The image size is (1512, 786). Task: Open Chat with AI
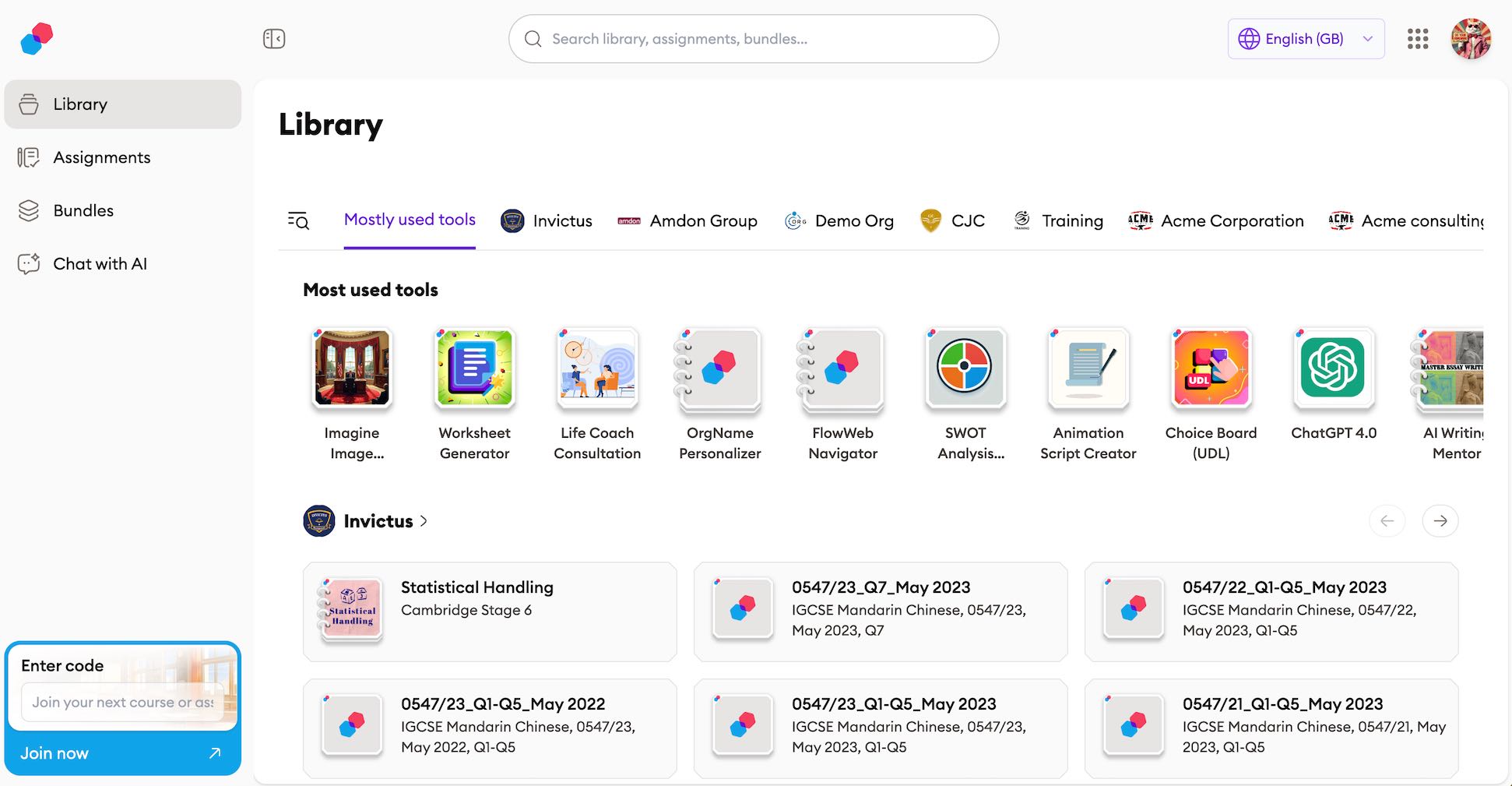(x=100, y=263)
